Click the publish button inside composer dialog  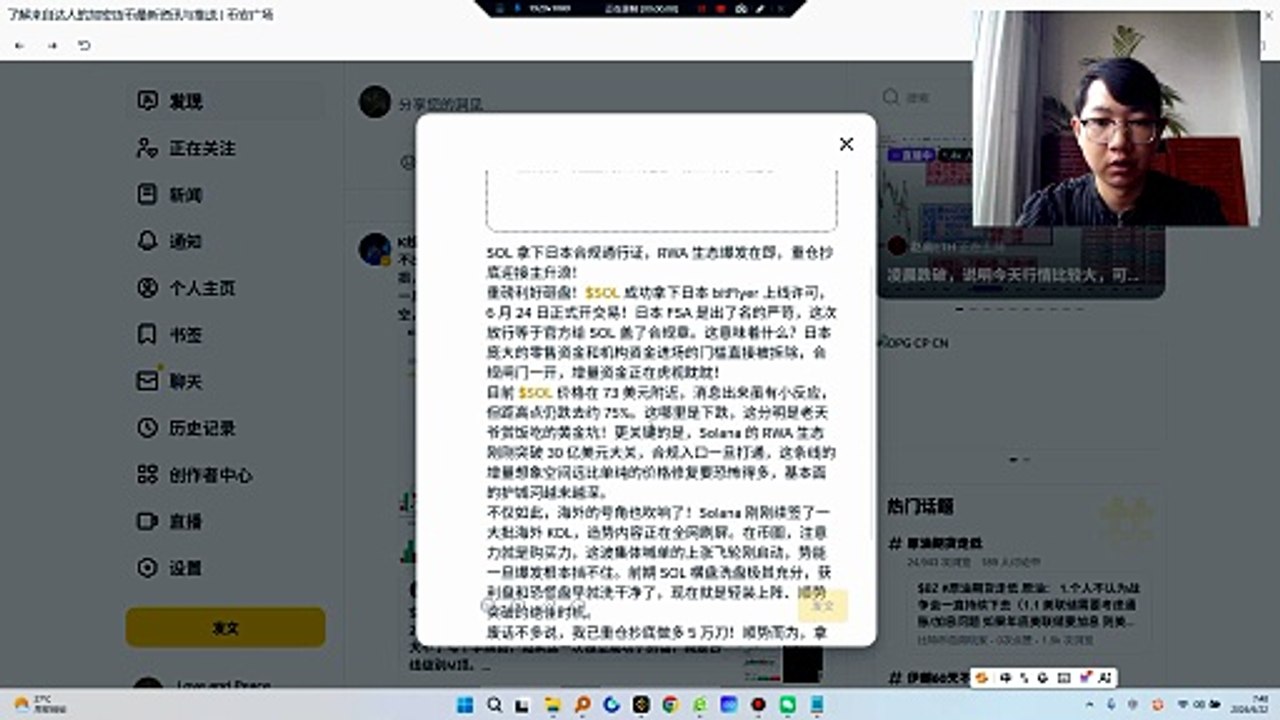click(x=822, y=605)
